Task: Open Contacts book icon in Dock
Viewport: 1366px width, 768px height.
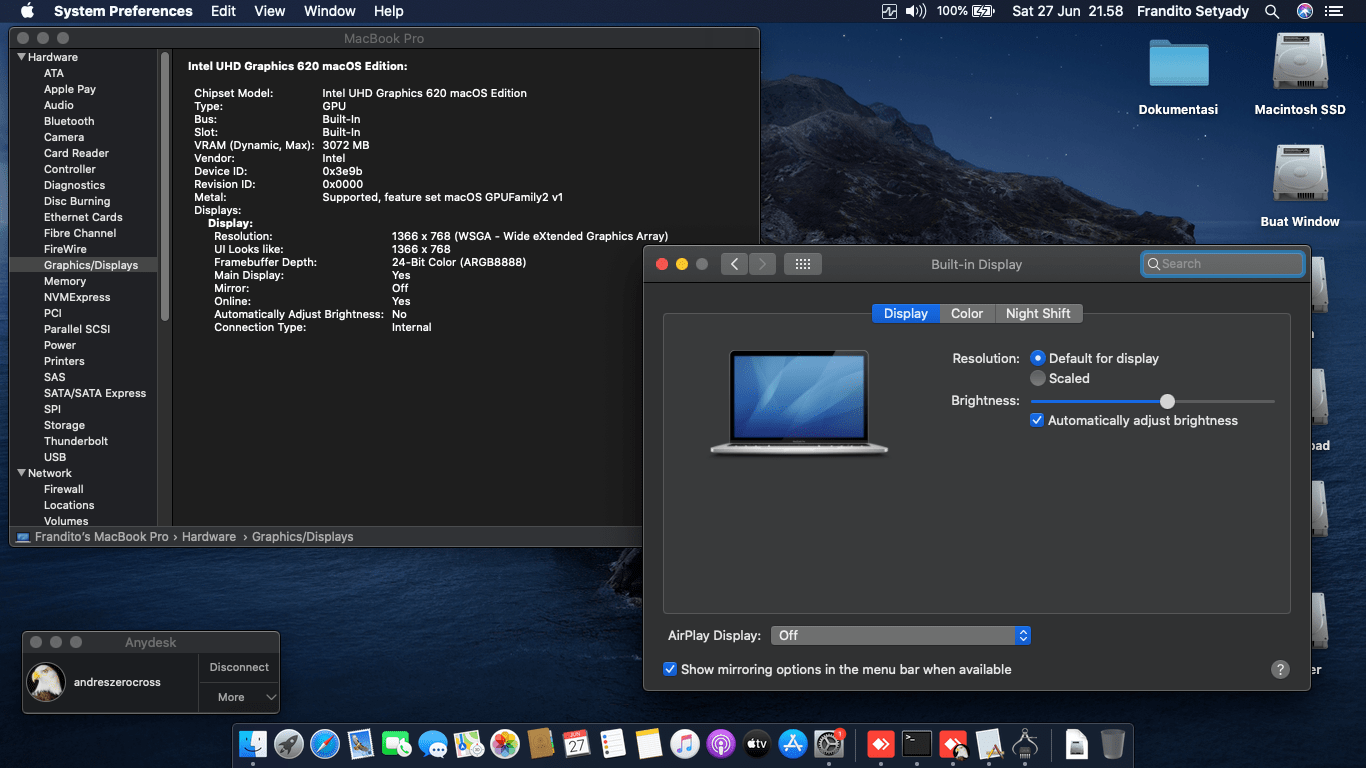Action: click(541, 744)
